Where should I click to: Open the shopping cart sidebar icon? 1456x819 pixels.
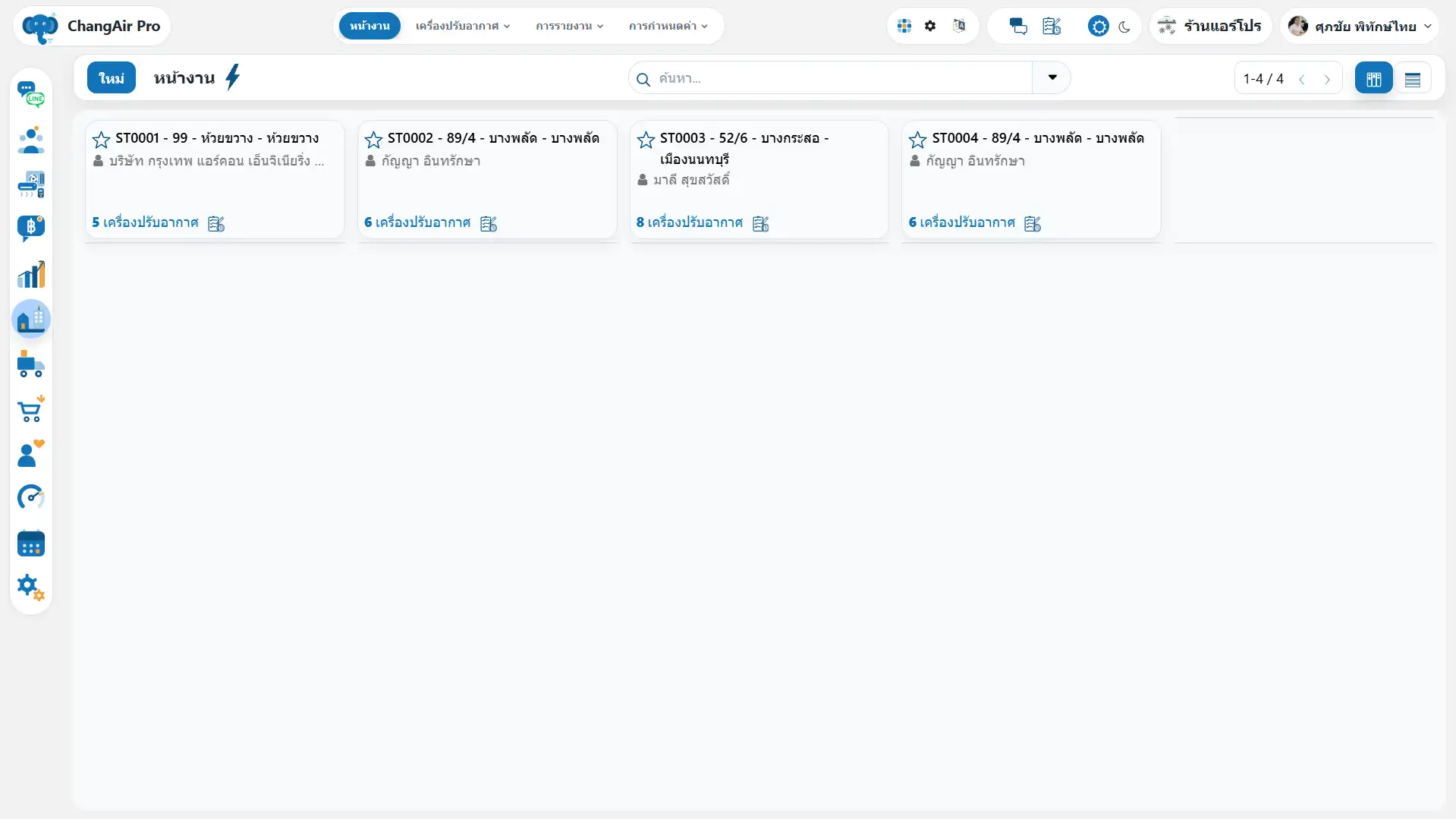point(31,409)
